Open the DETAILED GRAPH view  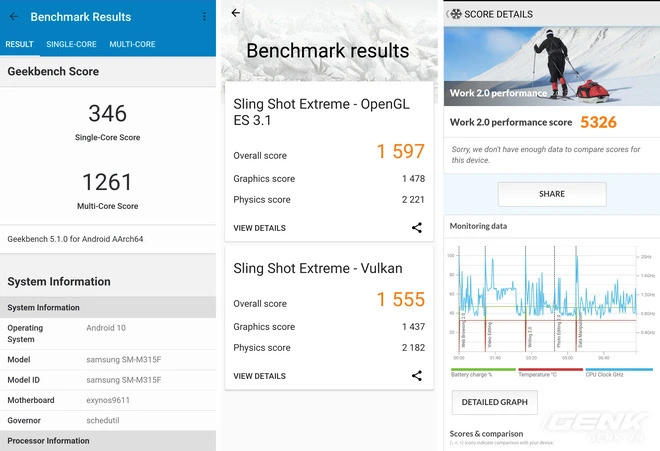495,402
